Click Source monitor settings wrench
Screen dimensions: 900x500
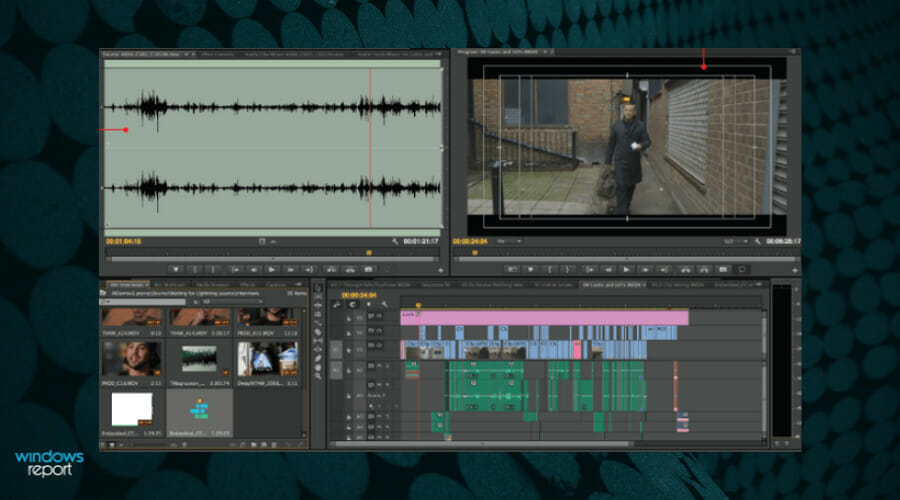pos(395,241)
